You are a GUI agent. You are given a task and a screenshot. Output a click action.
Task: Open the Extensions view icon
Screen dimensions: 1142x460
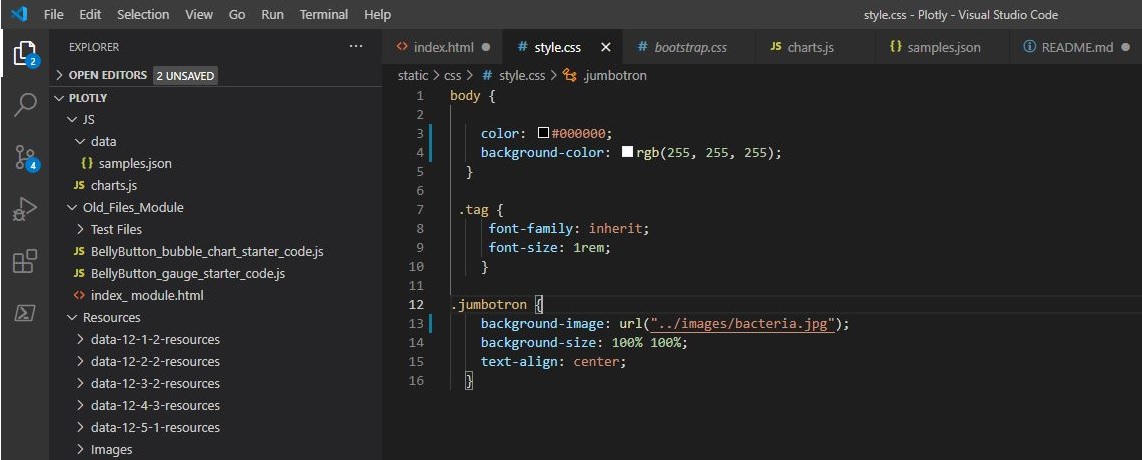[25, 261]
